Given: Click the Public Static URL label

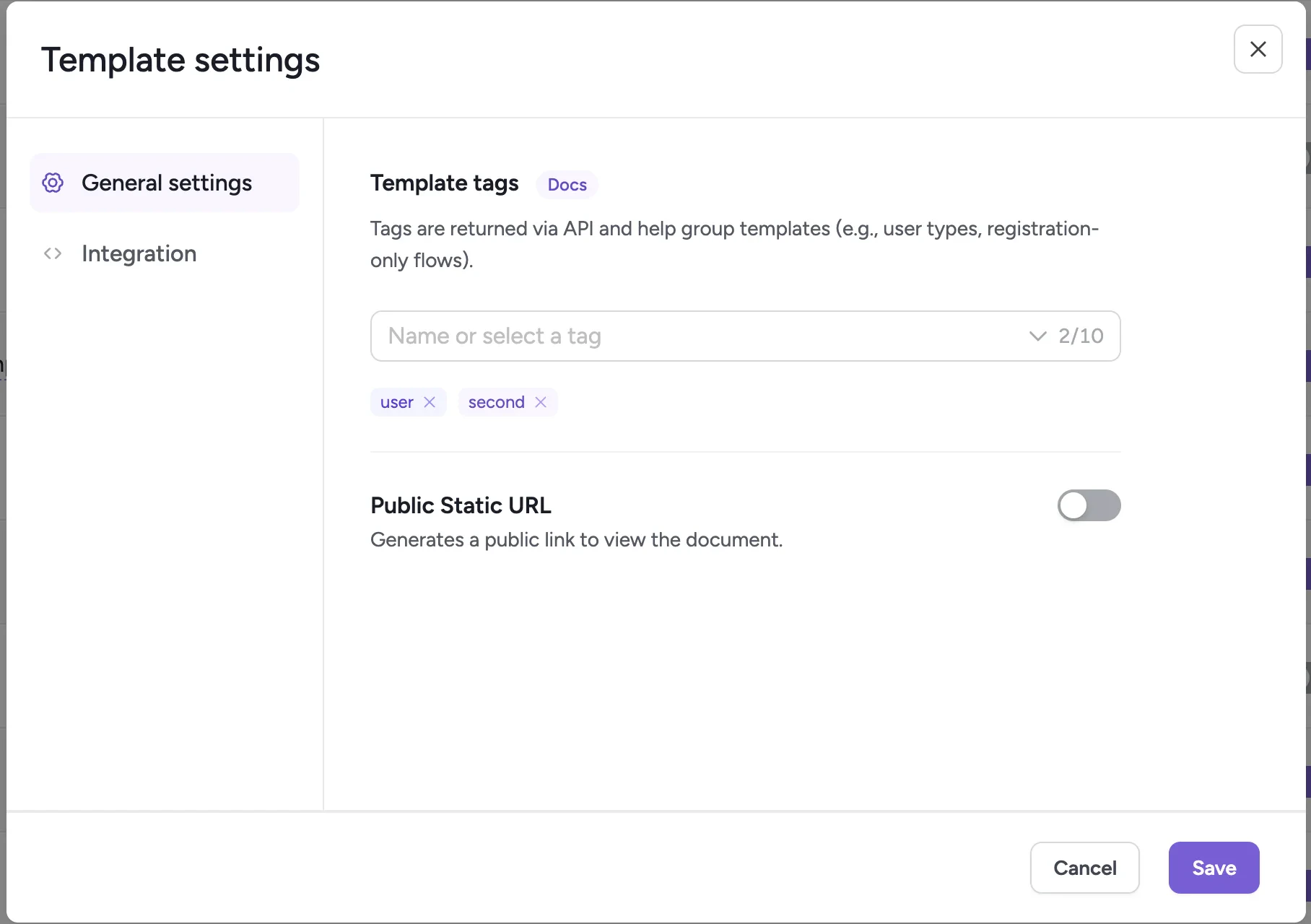Looking at the screenshot, I should coord(460,505).
